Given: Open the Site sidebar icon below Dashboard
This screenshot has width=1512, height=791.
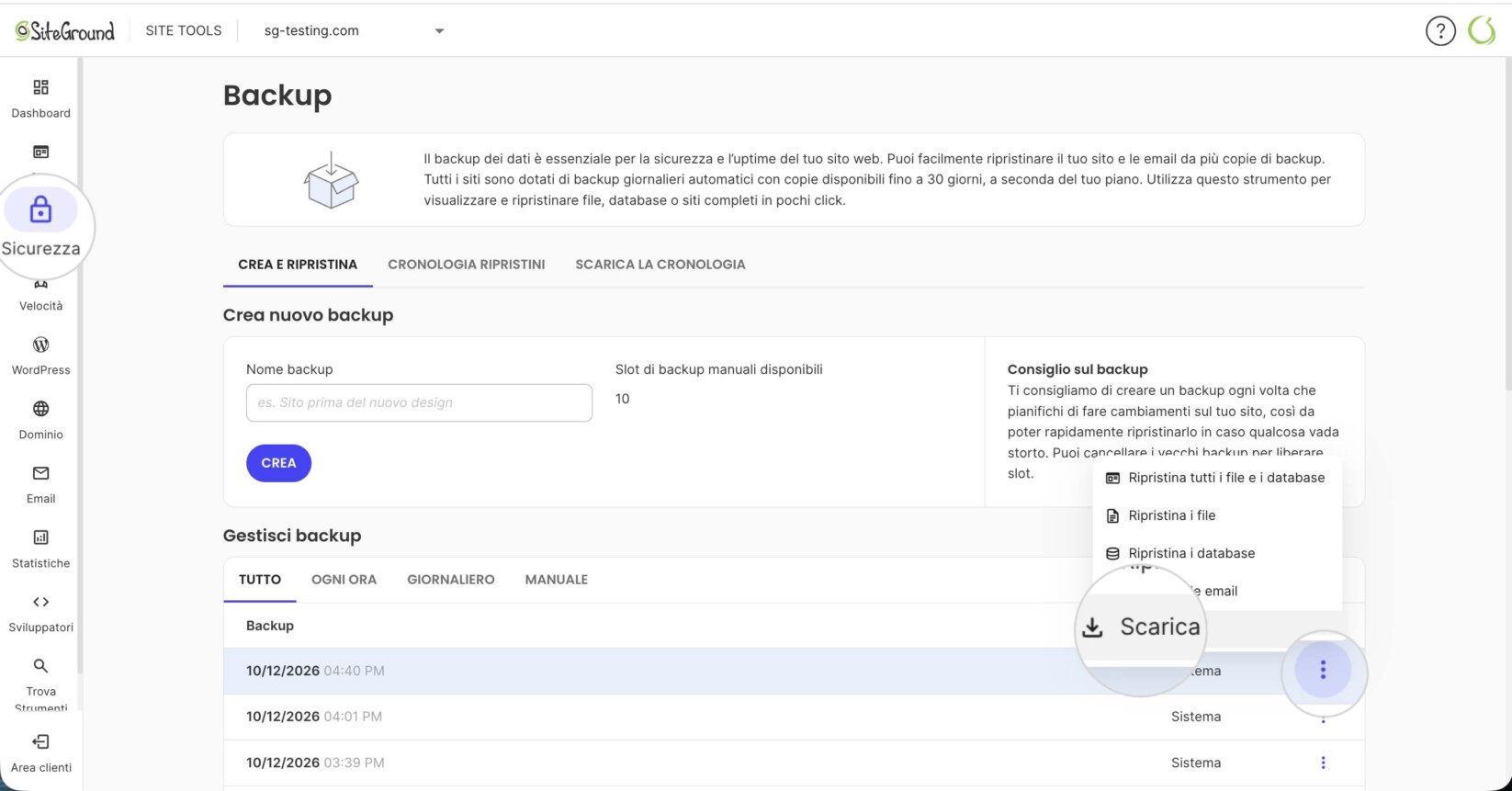Looking at the screenshot, I should pos(40,152).
